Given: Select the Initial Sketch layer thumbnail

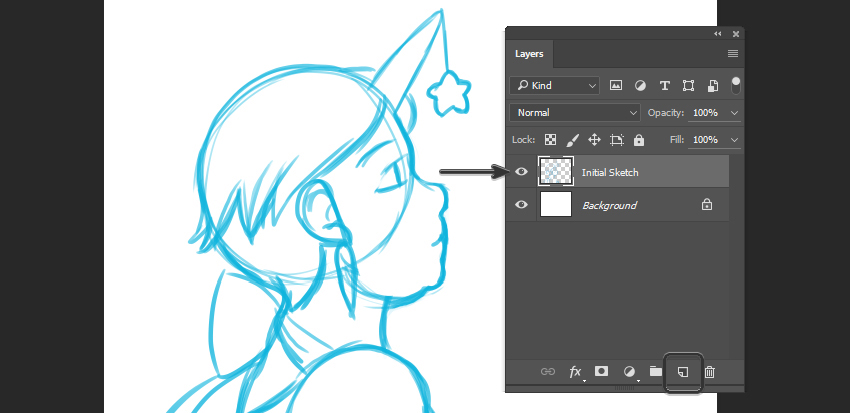Looking at the screenshot, I should (x=556, y=172).
